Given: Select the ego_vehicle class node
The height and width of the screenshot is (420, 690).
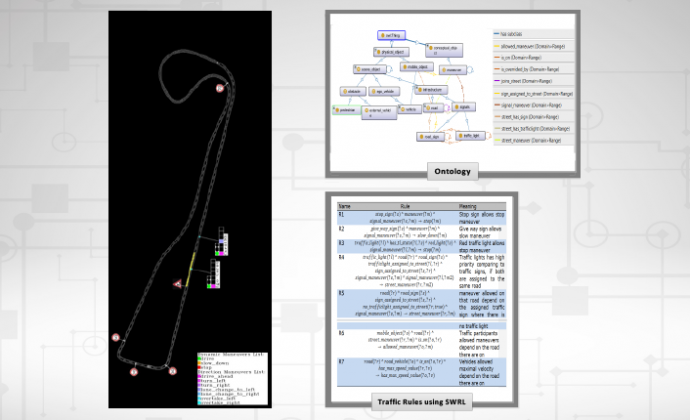Looking at the screenshot, I should point(385,92).
